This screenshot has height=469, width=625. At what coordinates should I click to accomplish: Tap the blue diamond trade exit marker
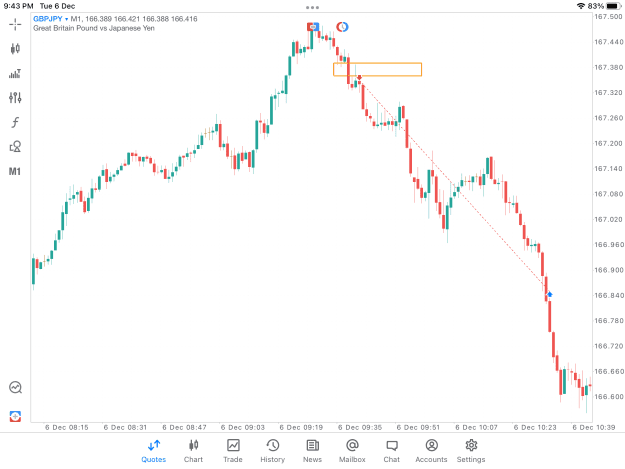tap(550, 294)
